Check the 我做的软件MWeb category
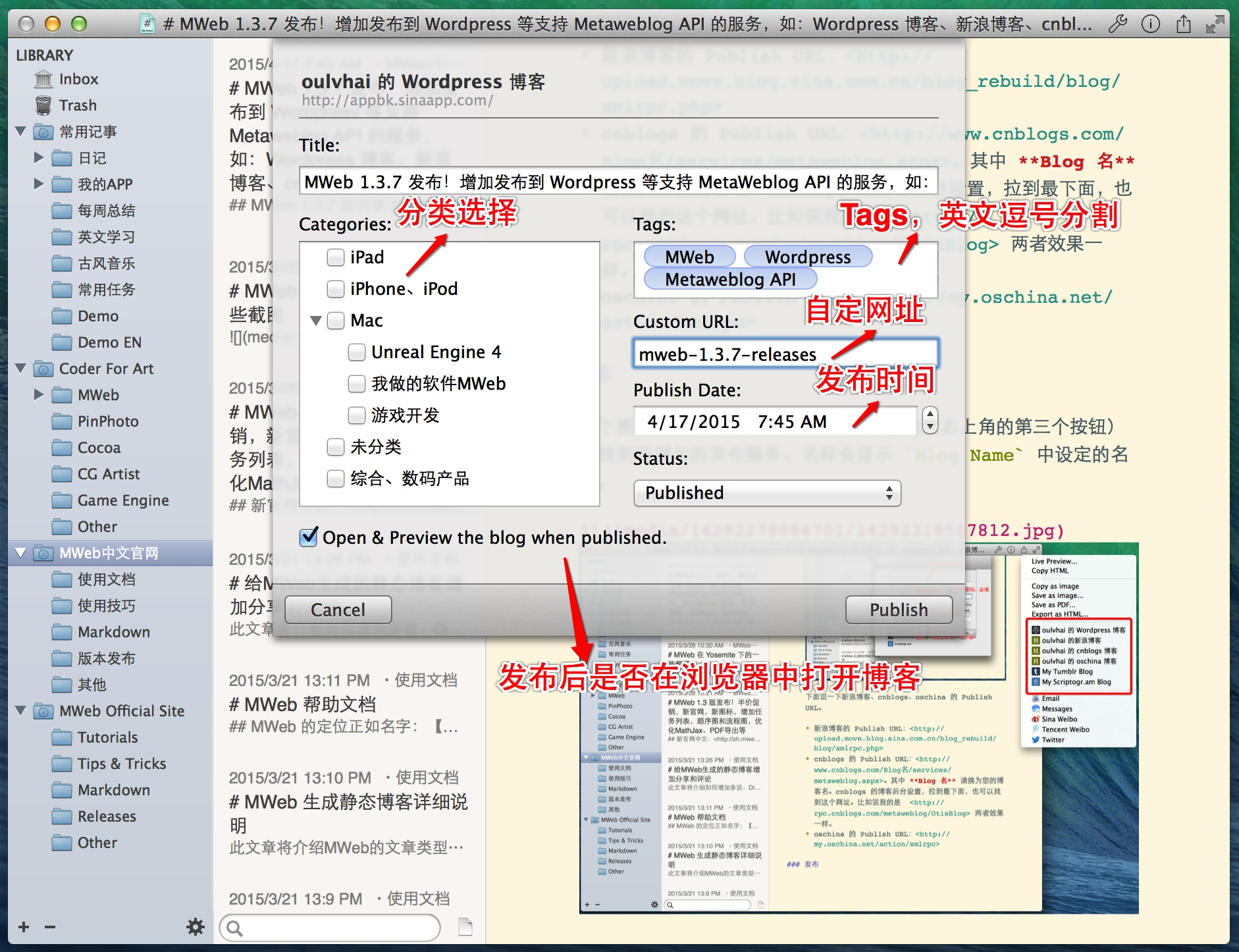This screenshot has height=952, width=1239. pyautogui.click(x=357, y=384)
